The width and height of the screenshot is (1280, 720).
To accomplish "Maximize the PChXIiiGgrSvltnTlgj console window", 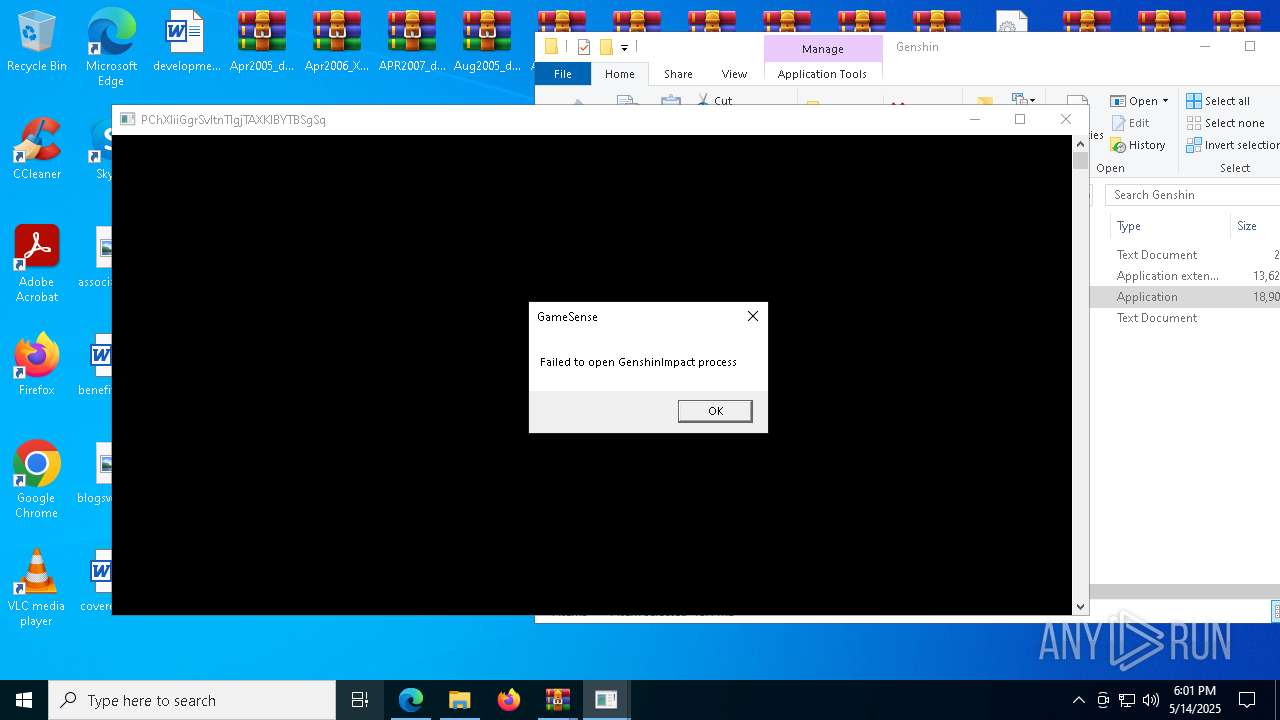I will point(1020,119).
